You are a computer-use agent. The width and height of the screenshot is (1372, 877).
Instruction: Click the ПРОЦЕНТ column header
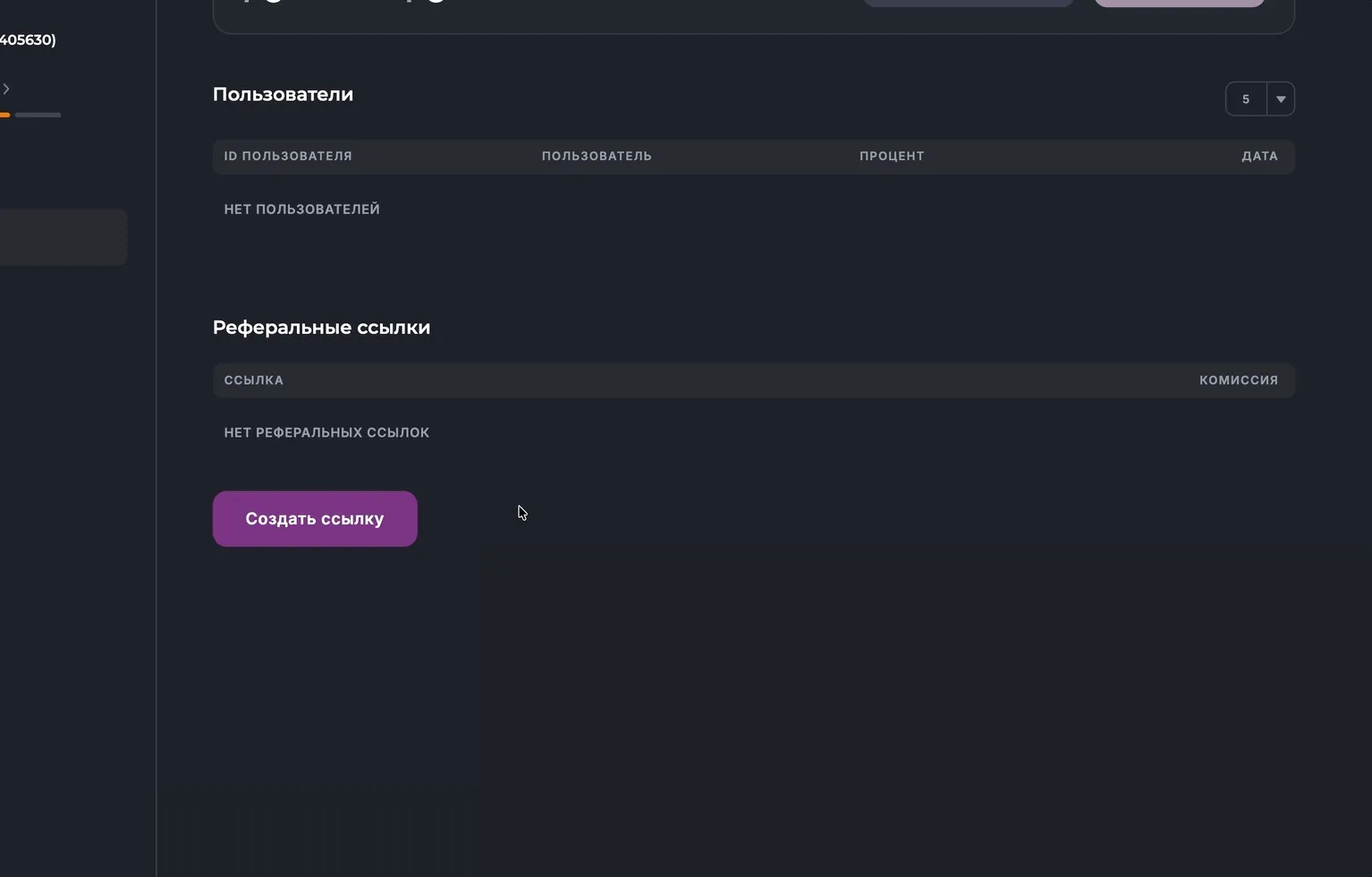click(892, 157)
